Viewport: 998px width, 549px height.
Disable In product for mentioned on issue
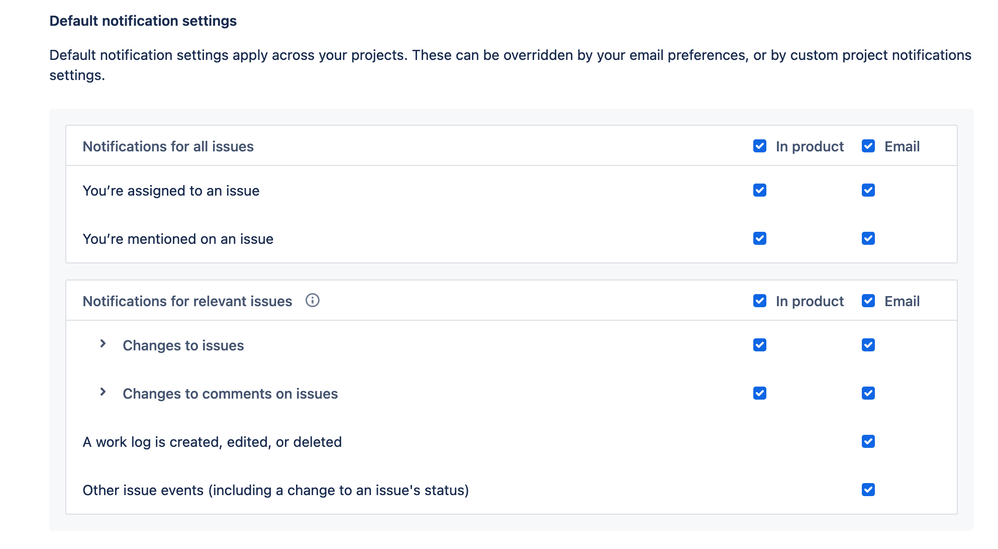point(760,238)
